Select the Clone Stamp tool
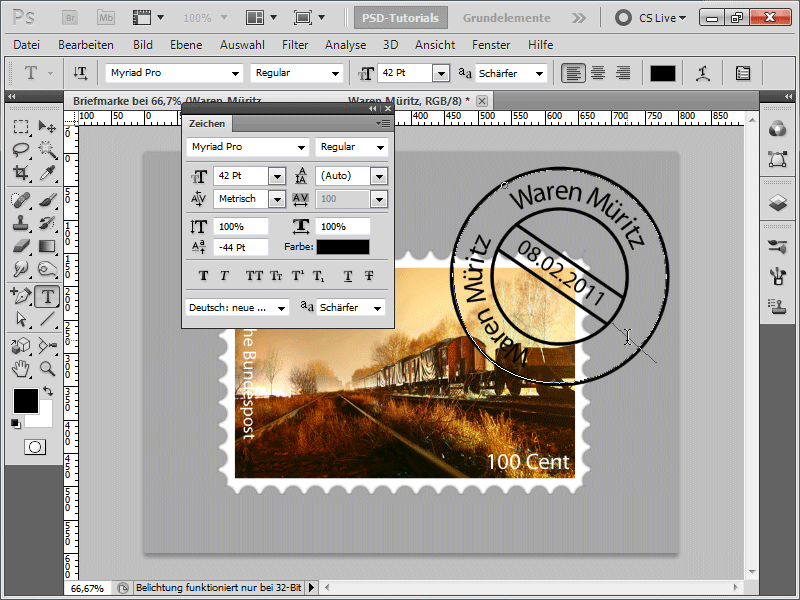 (x=21, y=223)
